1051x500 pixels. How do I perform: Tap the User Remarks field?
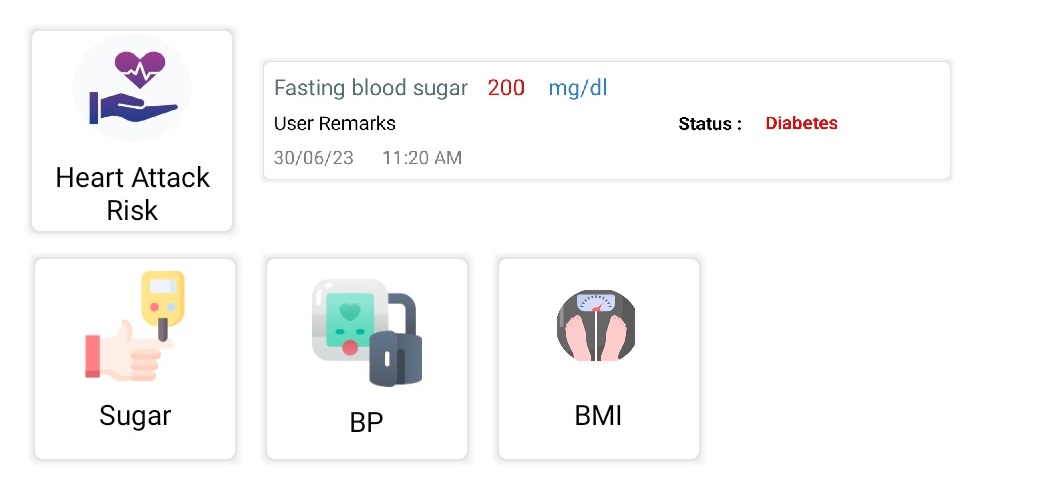coord(334,124)
